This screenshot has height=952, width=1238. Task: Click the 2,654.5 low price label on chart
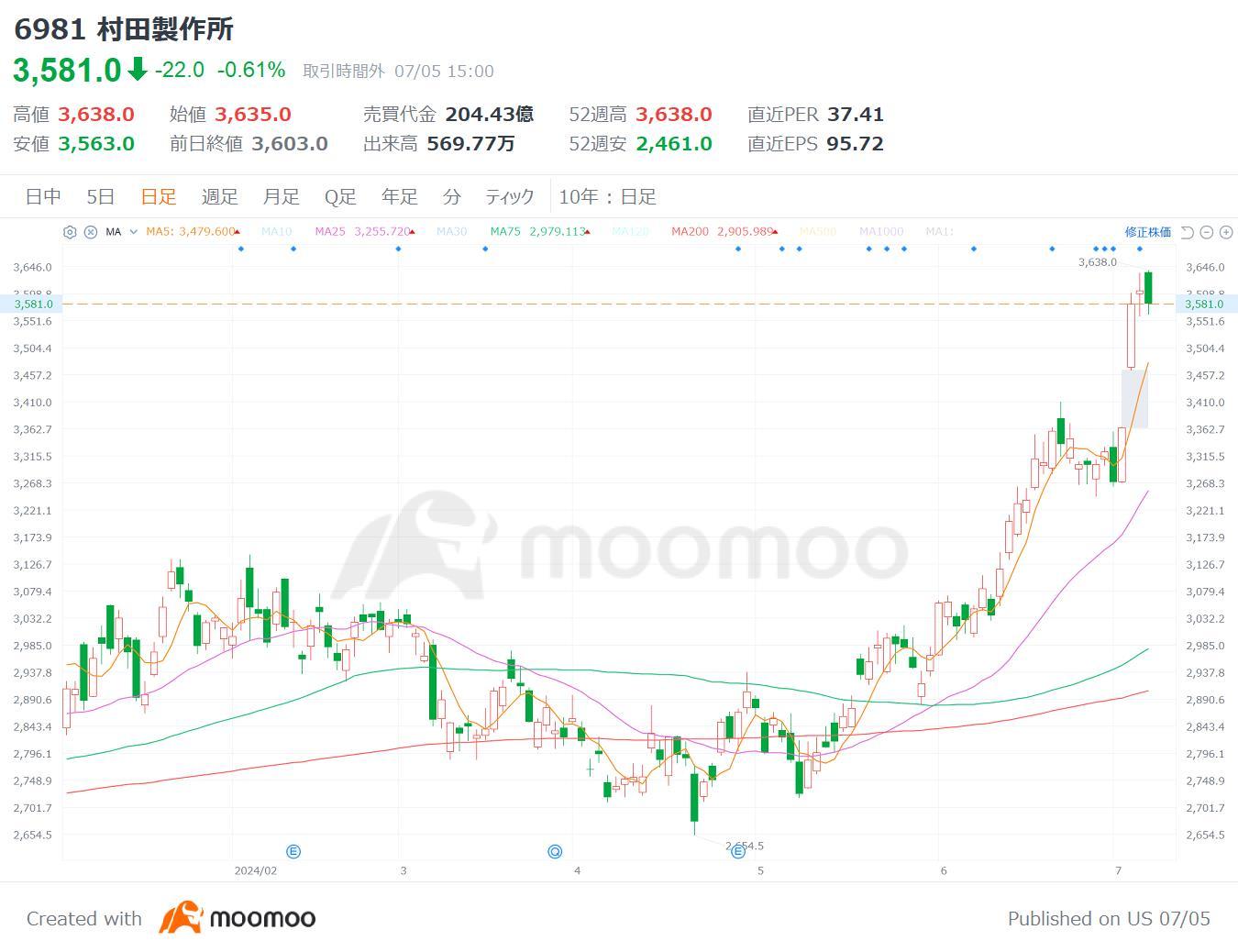[745, 846]
